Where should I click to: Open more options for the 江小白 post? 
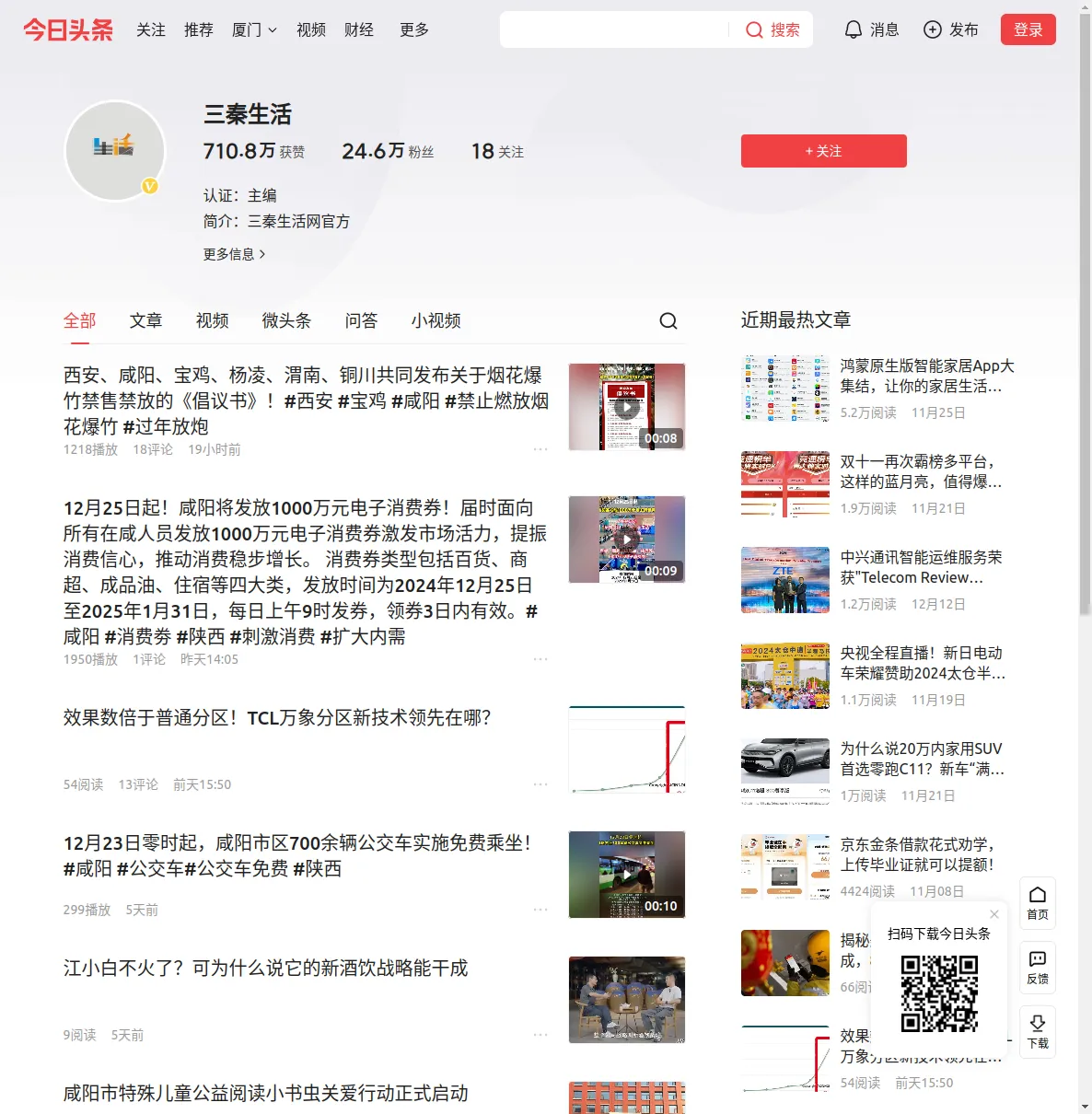pyautogui.click(x=540, y=1035)
